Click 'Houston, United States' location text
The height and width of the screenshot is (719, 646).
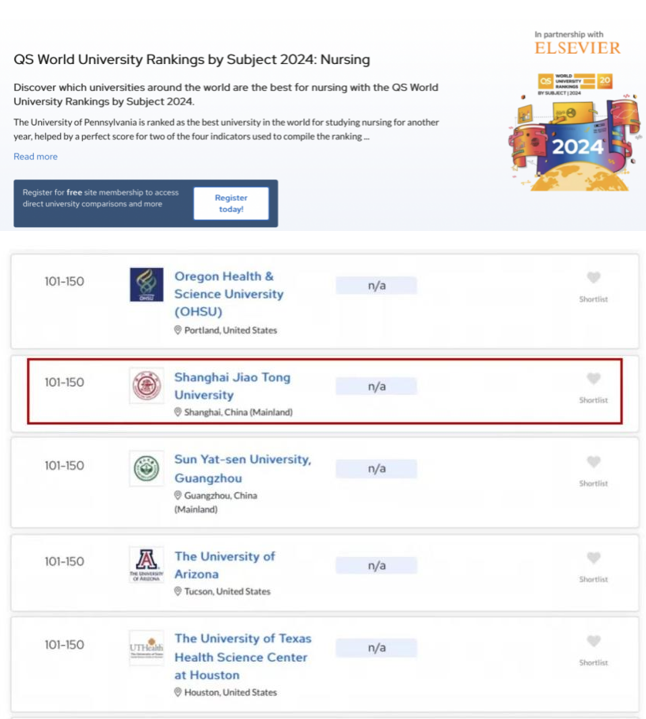[x=231, y=692]
